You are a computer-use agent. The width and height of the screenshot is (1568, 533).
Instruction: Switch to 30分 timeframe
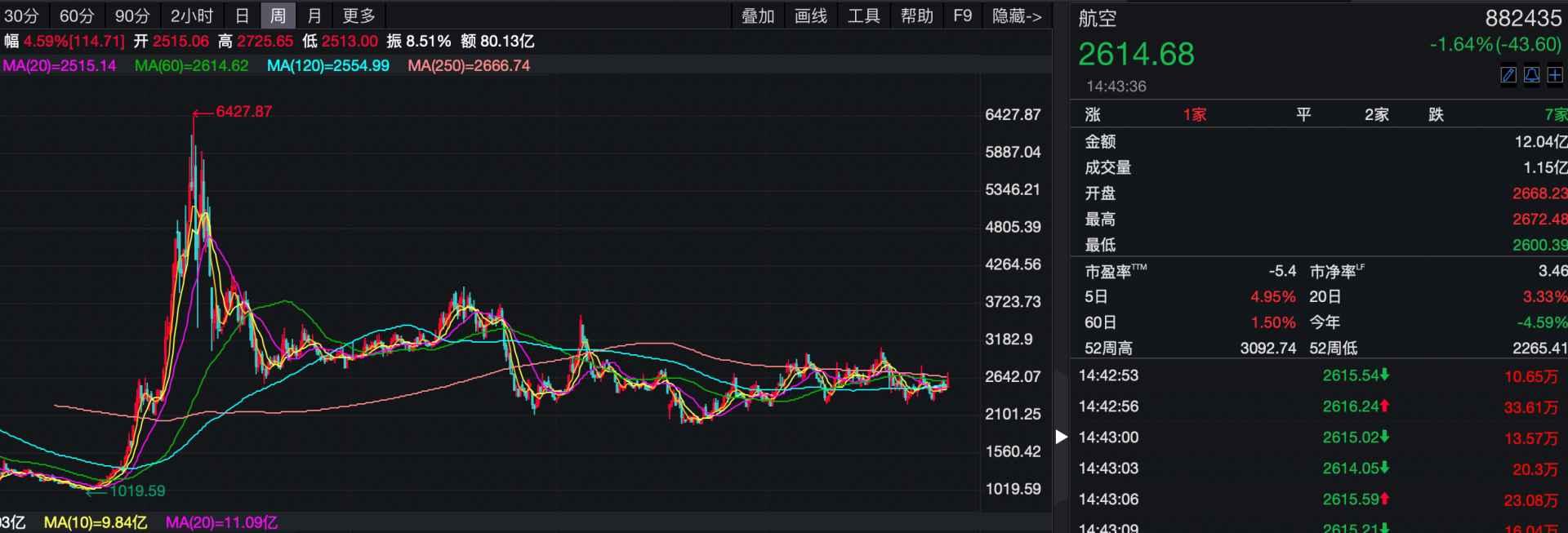(22, 16)
